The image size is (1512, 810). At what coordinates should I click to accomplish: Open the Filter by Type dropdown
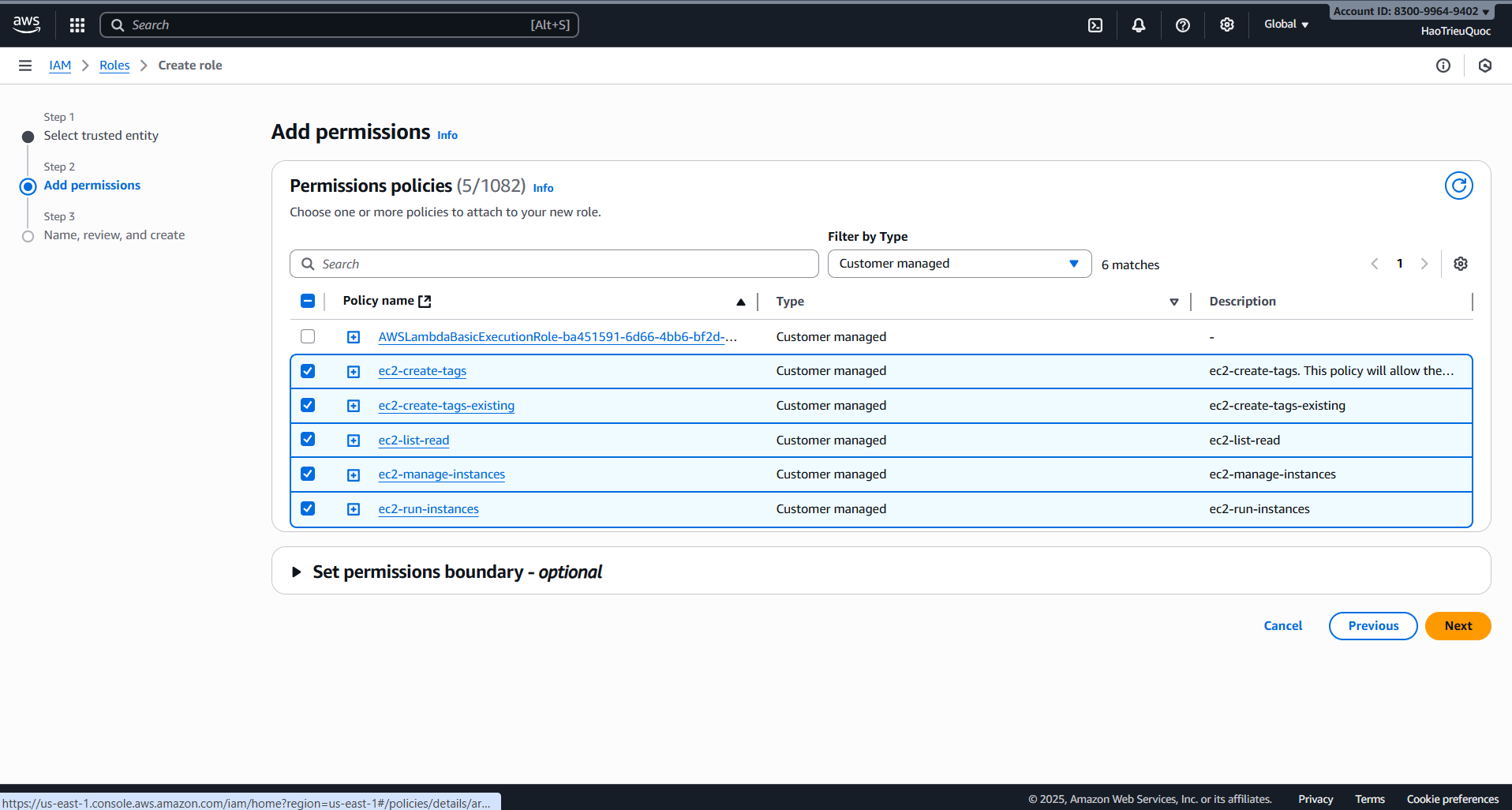click(x=959, y=264)
